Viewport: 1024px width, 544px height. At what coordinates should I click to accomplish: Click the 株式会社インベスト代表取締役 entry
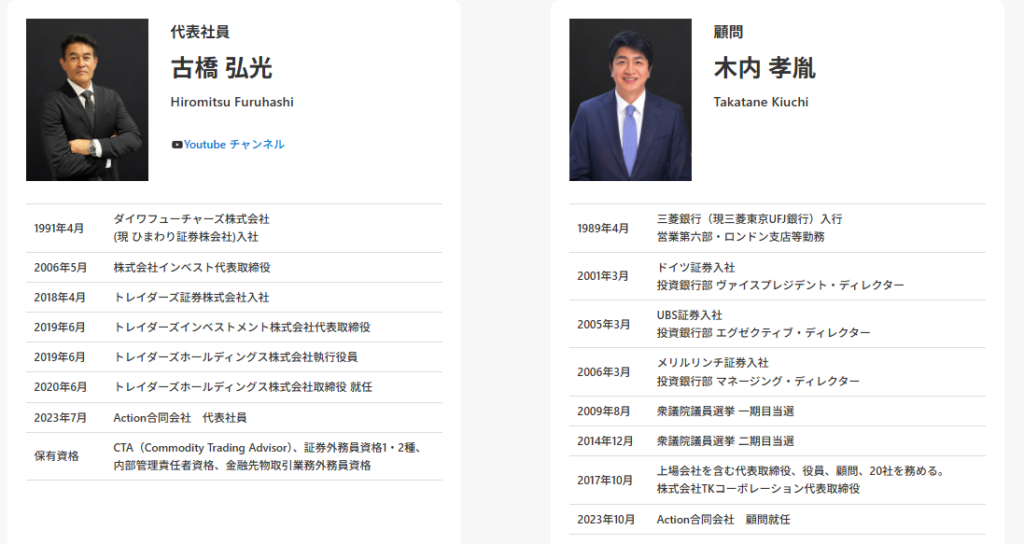pyautogui.click(x=192, y=268)
